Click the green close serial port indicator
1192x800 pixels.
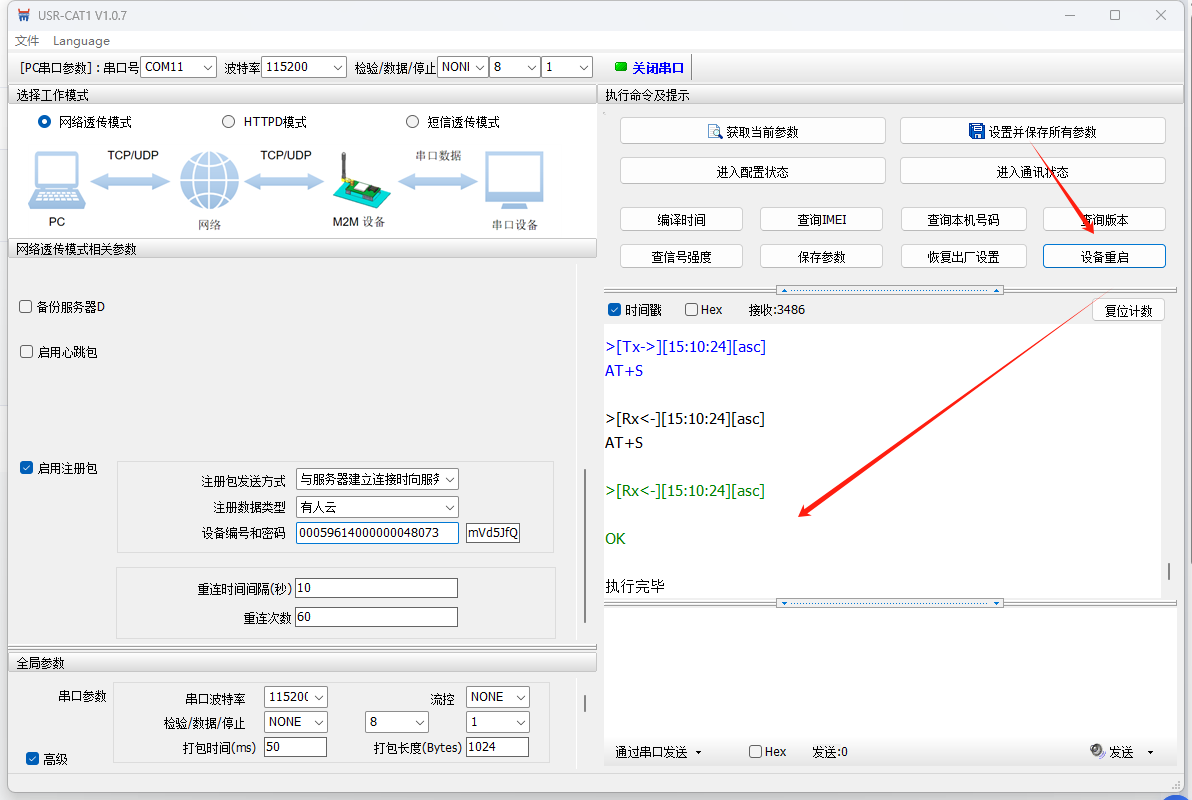[x=621, y=68]
